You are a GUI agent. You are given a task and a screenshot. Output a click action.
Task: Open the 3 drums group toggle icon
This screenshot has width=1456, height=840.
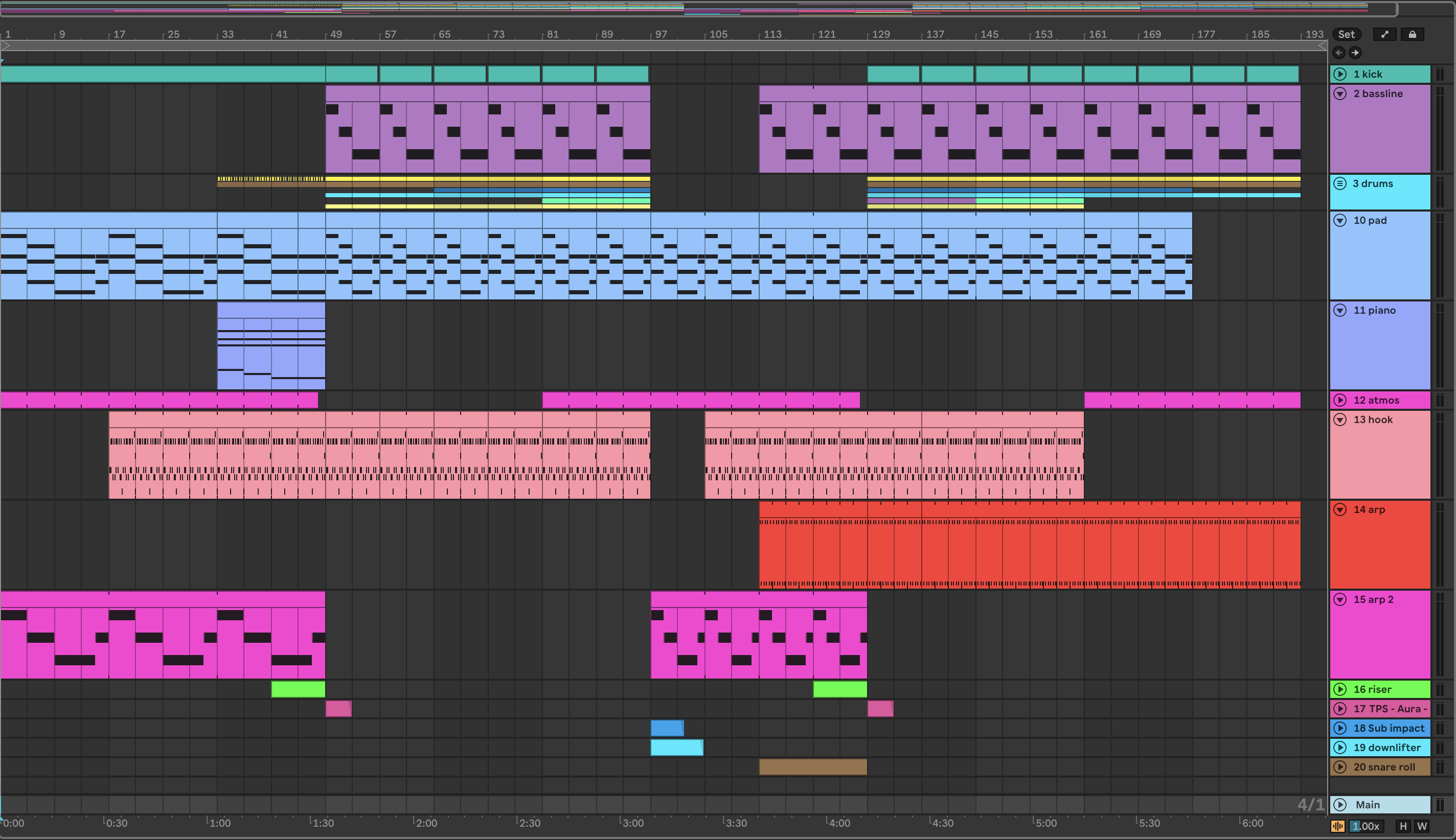click(1340, 183)
